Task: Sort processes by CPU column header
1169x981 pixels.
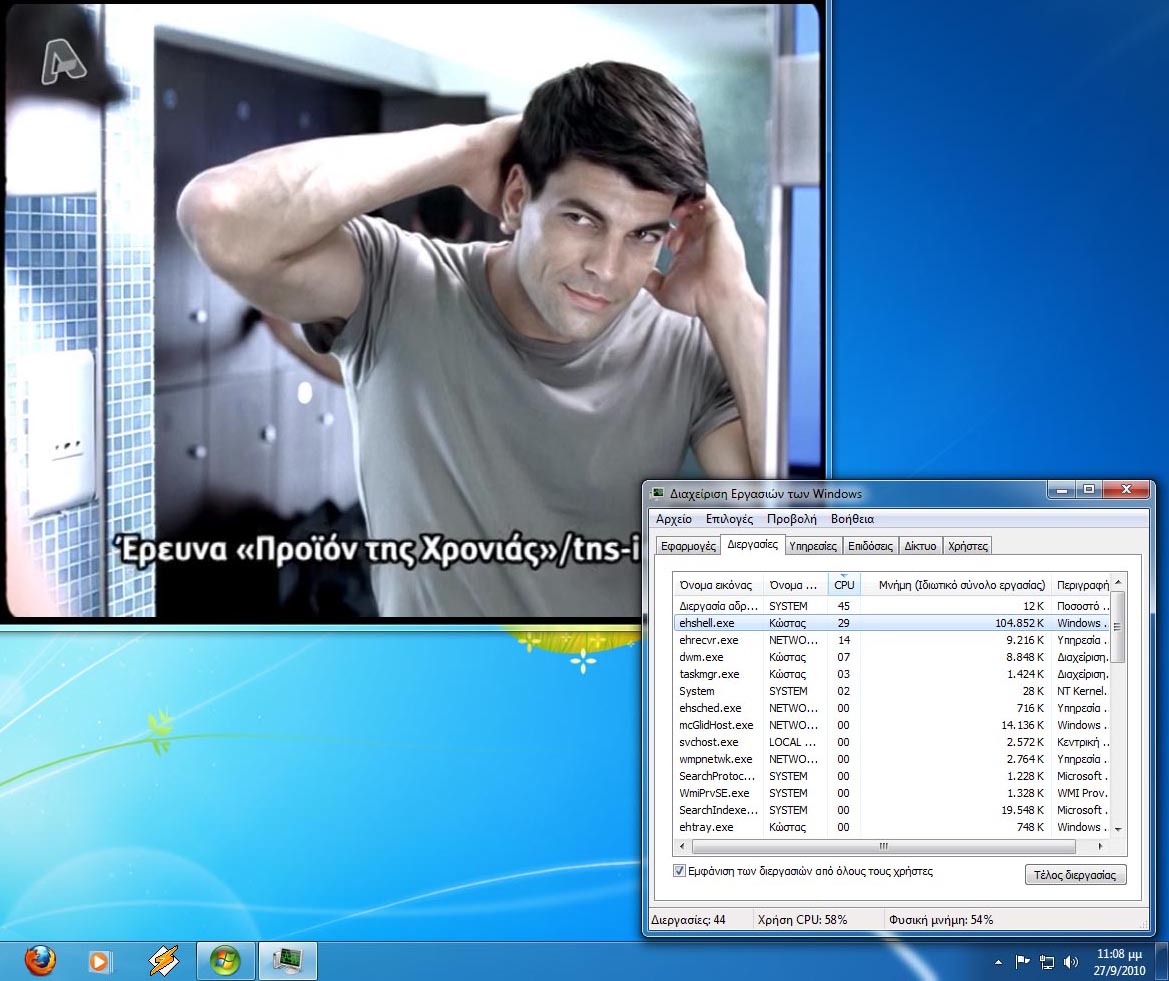Action: click(x=844, y=584)
